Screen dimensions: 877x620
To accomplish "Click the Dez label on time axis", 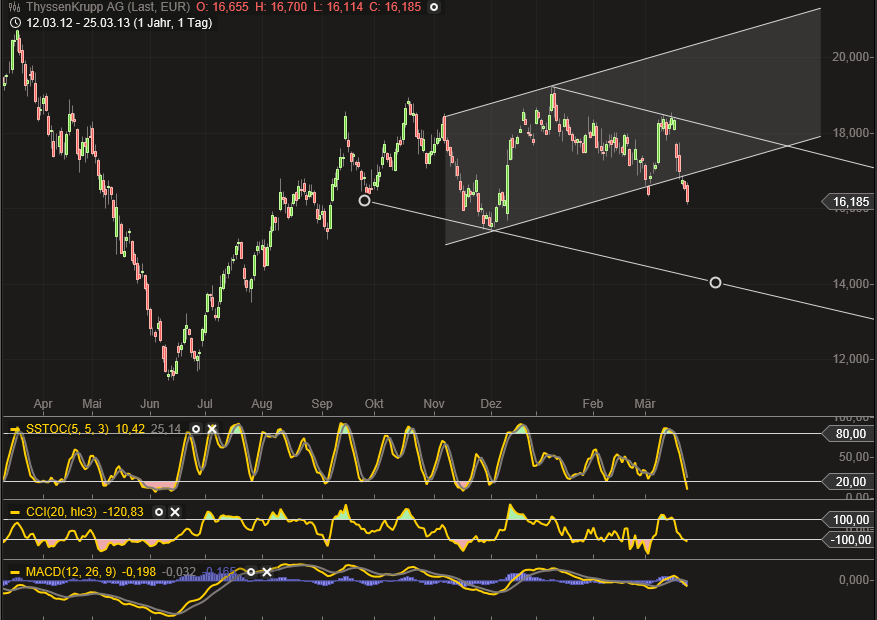I will pos(491,404).
